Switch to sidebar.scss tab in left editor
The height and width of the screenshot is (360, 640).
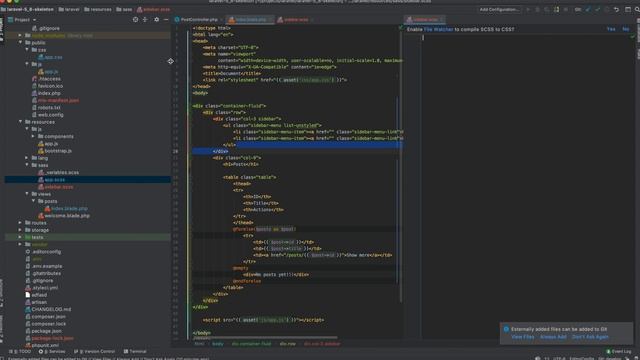click(x=296, y=19)
